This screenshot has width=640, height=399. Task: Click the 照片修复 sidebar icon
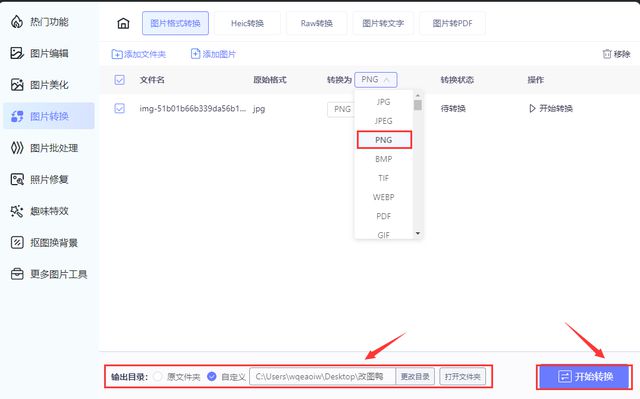17,179
